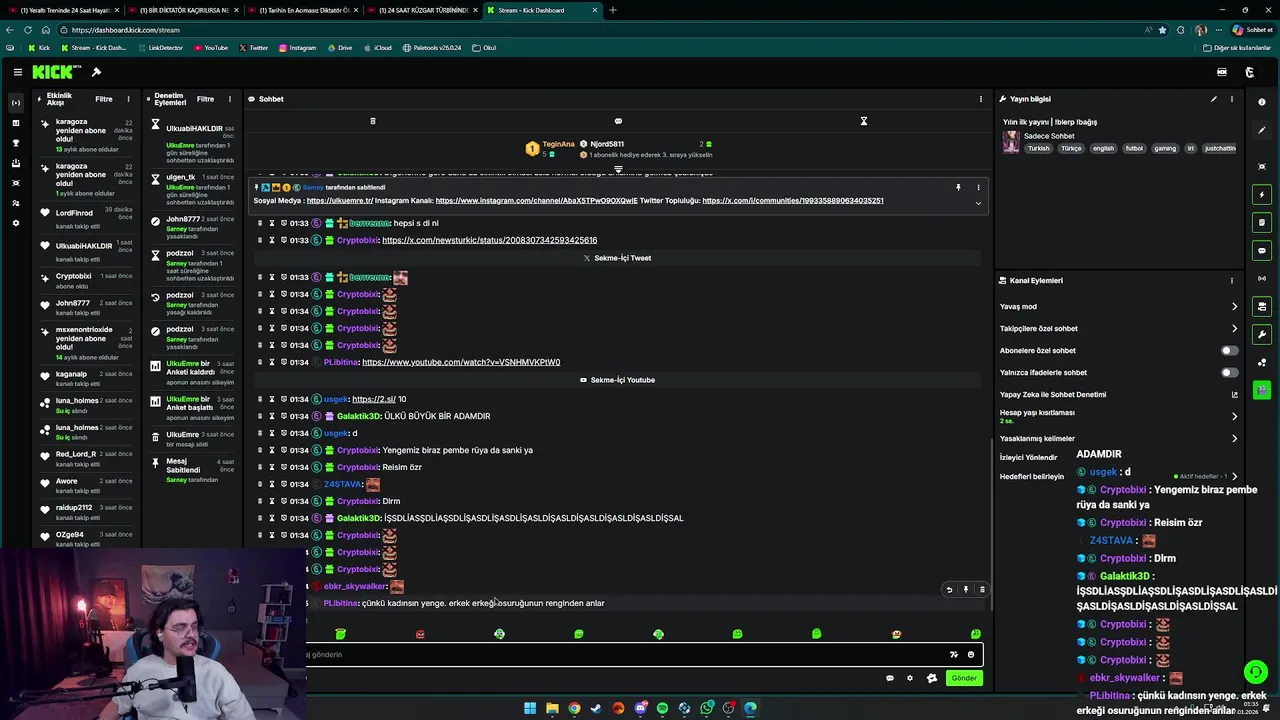
Task: Switch to 24 SAAT RÜZGAR TÜRBİNİNDE tab
Action: point(423,10)
